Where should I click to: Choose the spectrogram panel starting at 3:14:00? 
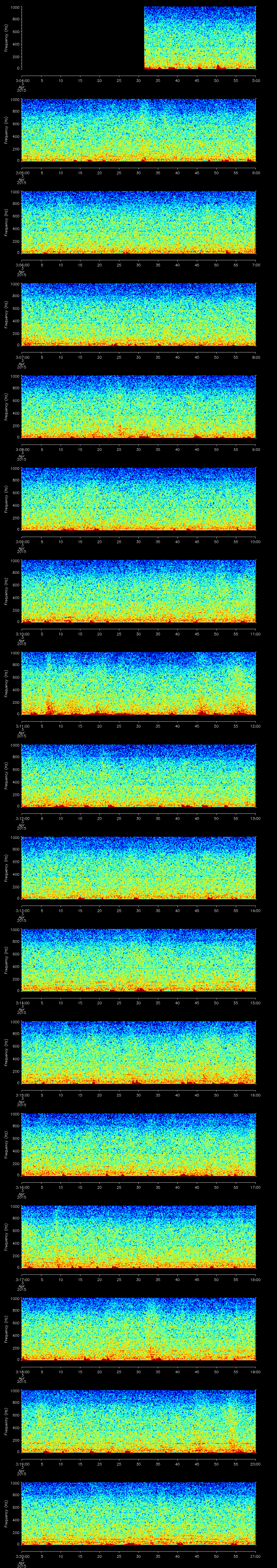pyautogui.click(x=139, y=960)
